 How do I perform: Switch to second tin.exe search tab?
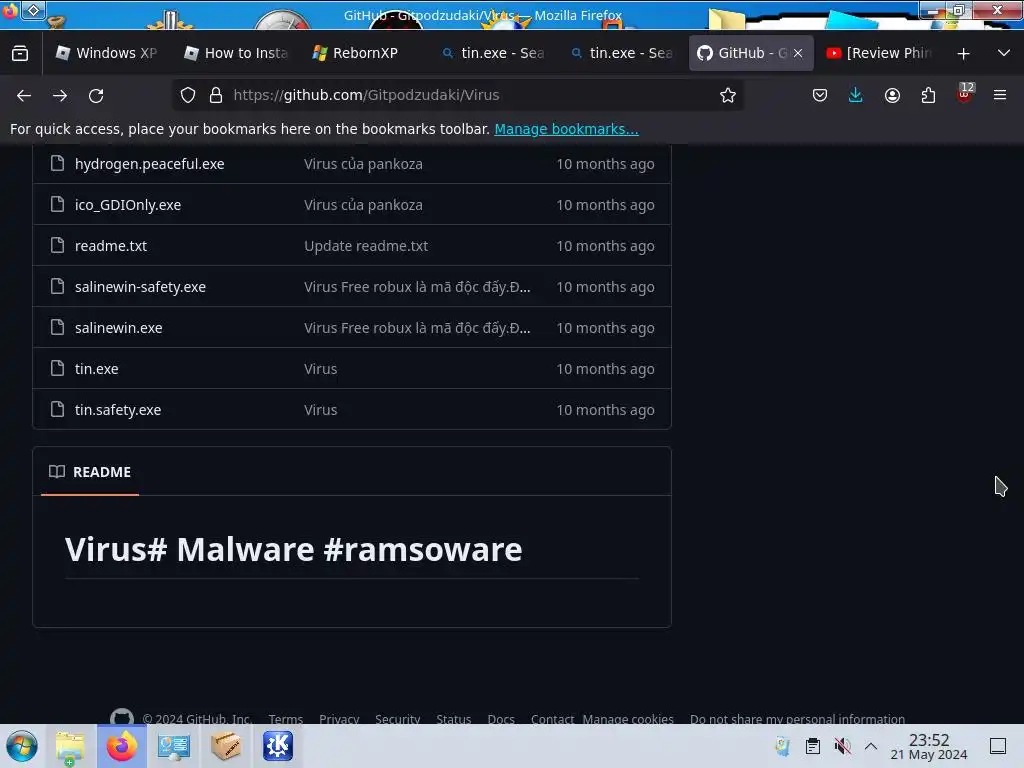pos(622,53)
